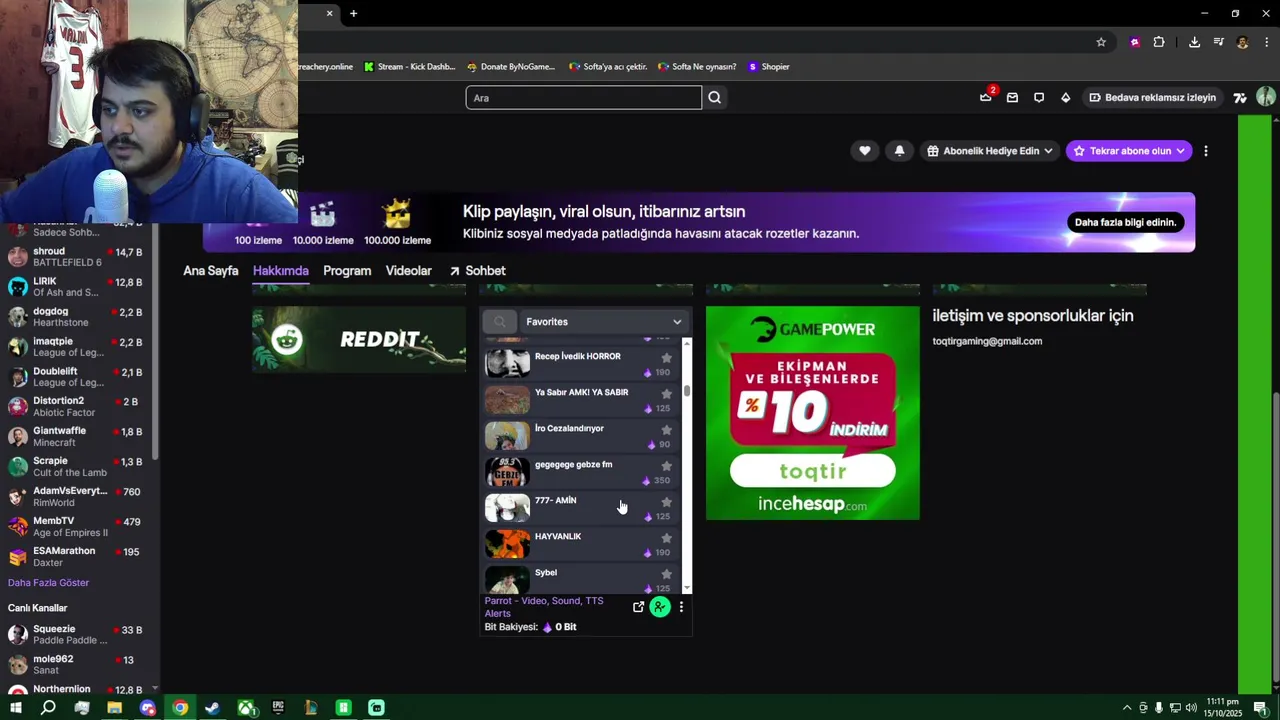The width and height of the screenshot is (1280, 720).
Task: Click the Bits diamond icon in top bar
Action: [1066, 98]
